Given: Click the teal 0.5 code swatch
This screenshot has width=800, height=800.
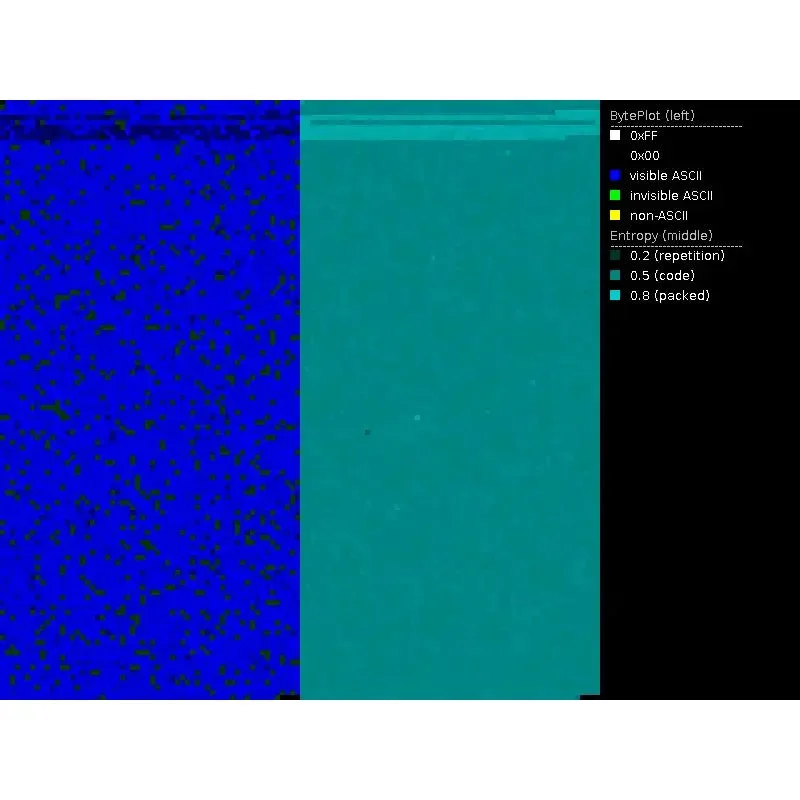Looking at the screenshot, I should [615, 275].
